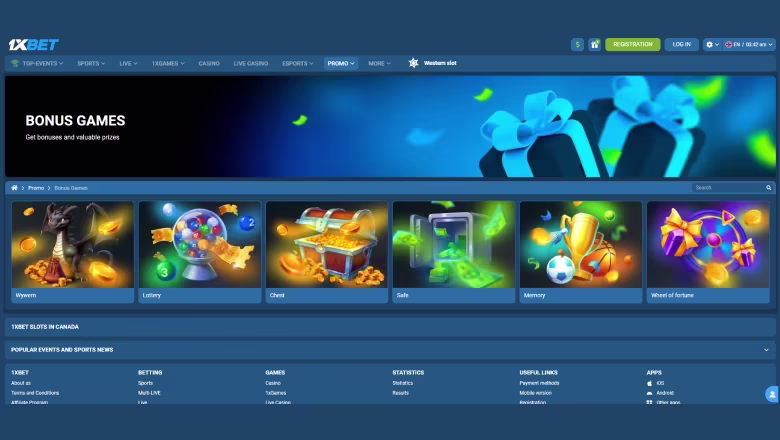Open the Wyvern bonus game
Viewport: 780px width, 440px height.
click(x=73, y=252)
